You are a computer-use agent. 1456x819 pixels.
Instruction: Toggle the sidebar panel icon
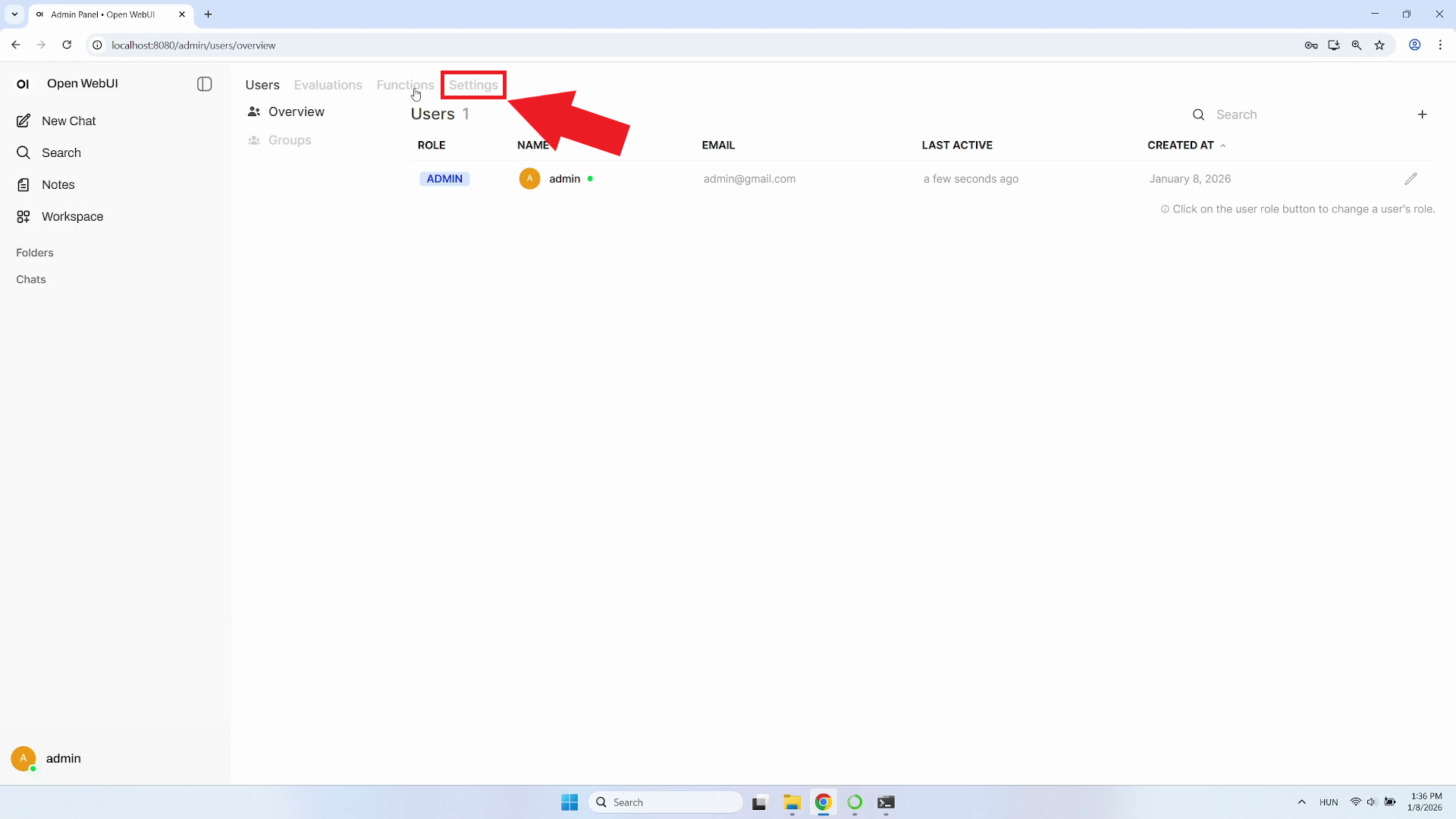[204, 84]
